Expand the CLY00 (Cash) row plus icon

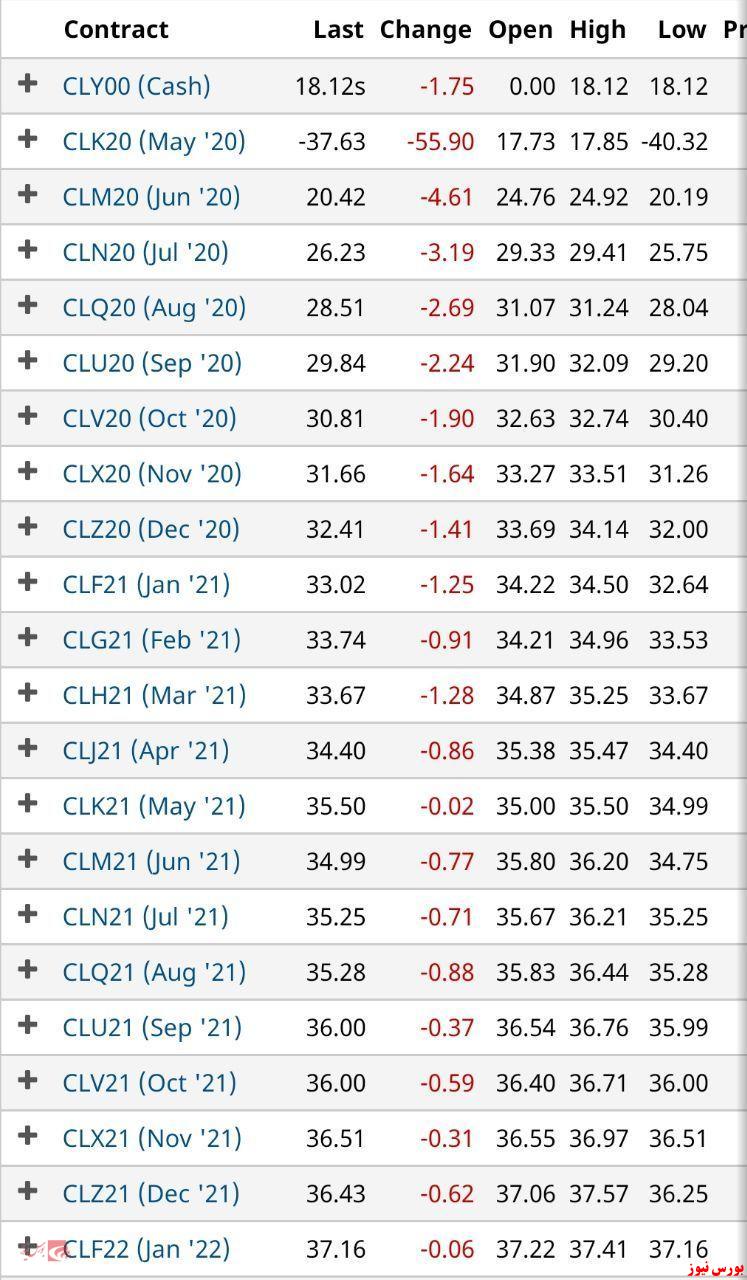click(28, 84)
